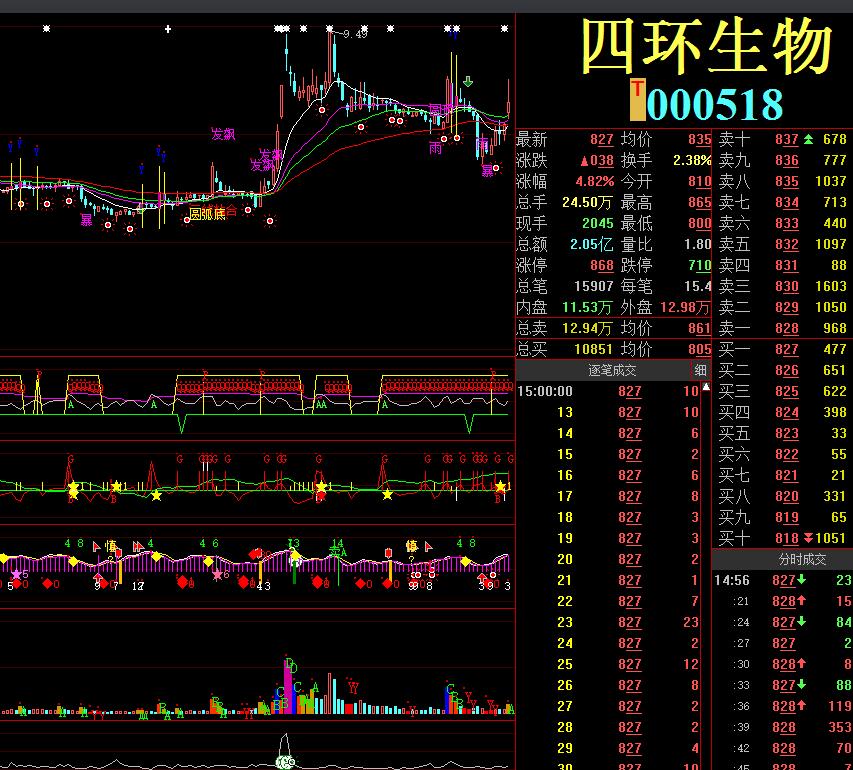Select the 卖九 836 order row

[782, 161]
